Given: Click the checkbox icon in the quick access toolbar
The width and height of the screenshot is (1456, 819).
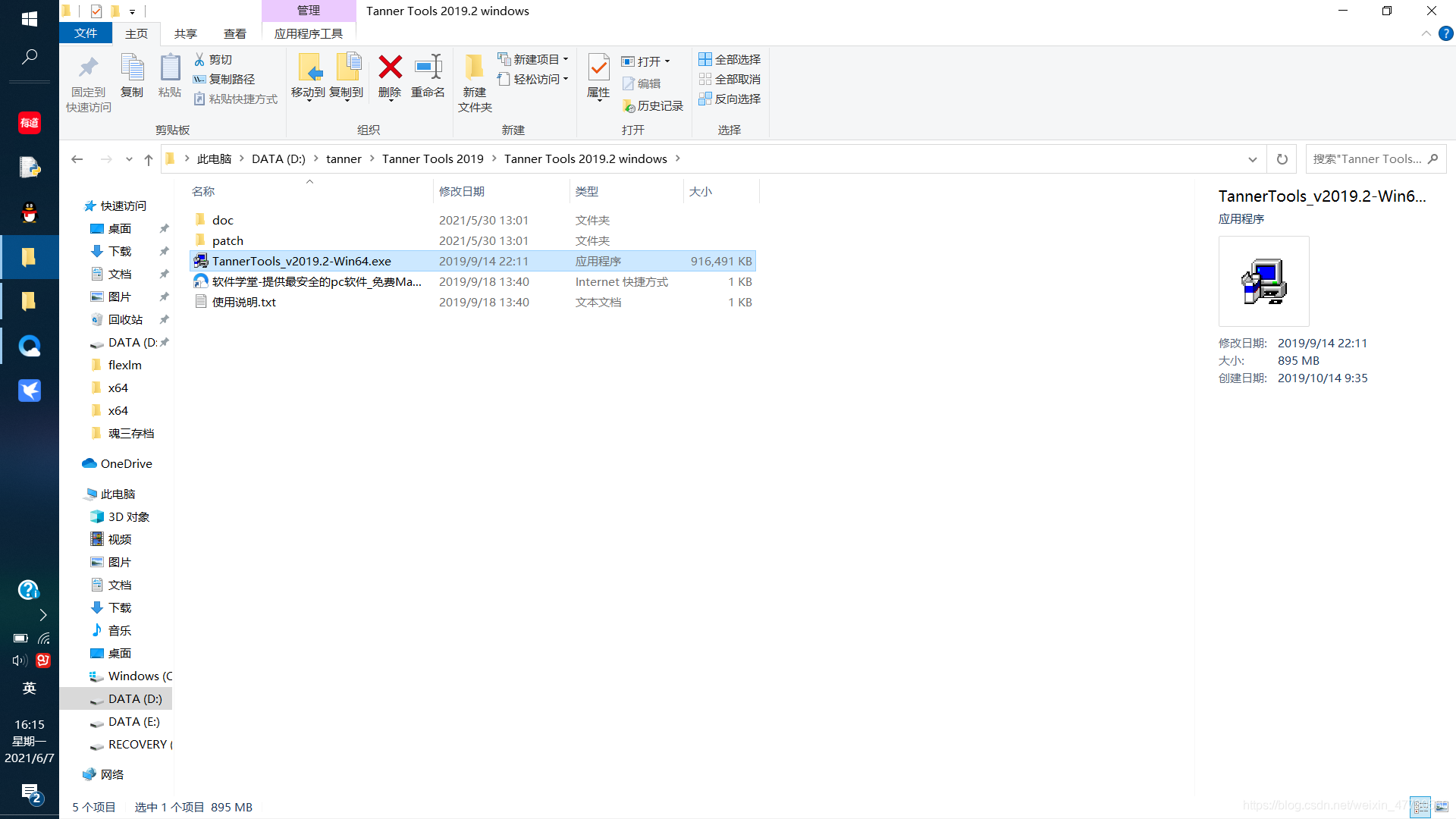Looking at the screenshot, I should [x=96, y=11].
